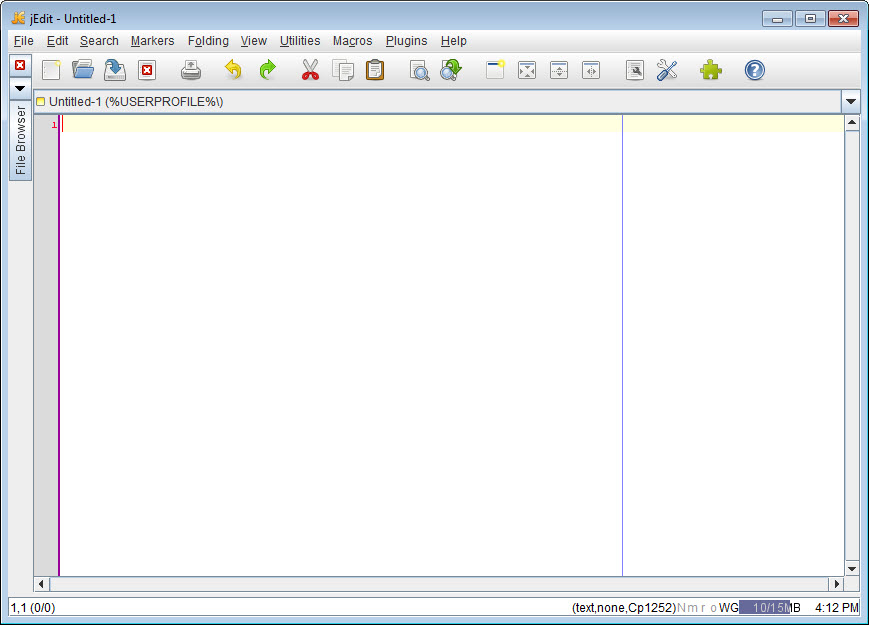This screenshot has width=869, height=625.
Task: Click the 4:12 PM clock in status bar
Action: coord(836,607)
